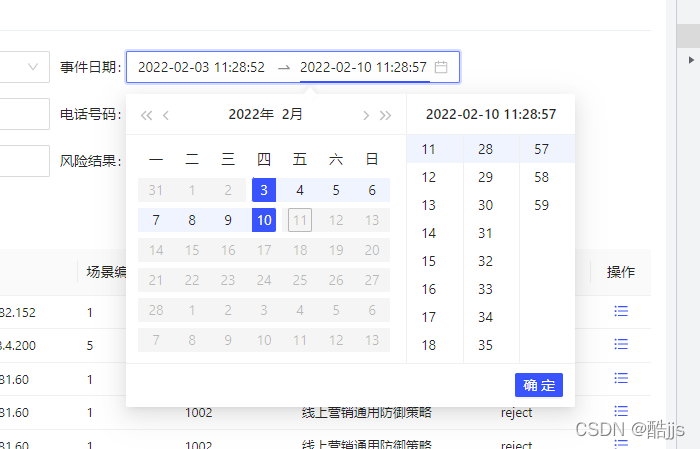Image resolution: width=700 pixels, height=449 pixels.
Task: Choose hour 16 in time column
Action: pos(434,289)
